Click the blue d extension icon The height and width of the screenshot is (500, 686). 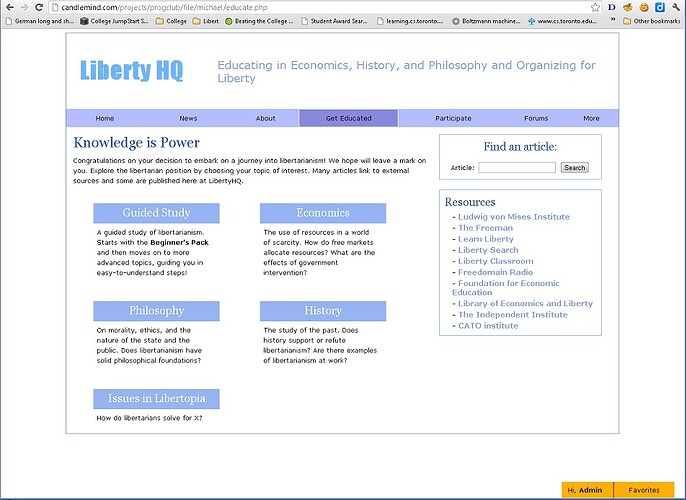[660, 7]
